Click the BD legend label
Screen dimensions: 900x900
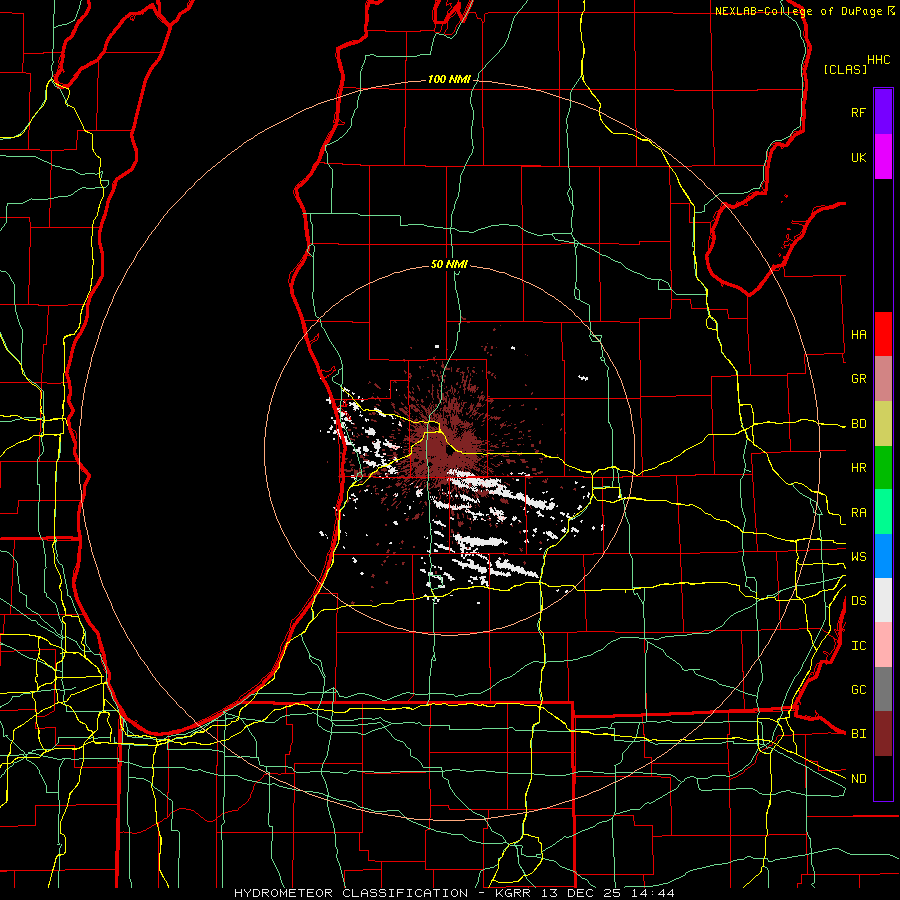(x=858, y=424)
